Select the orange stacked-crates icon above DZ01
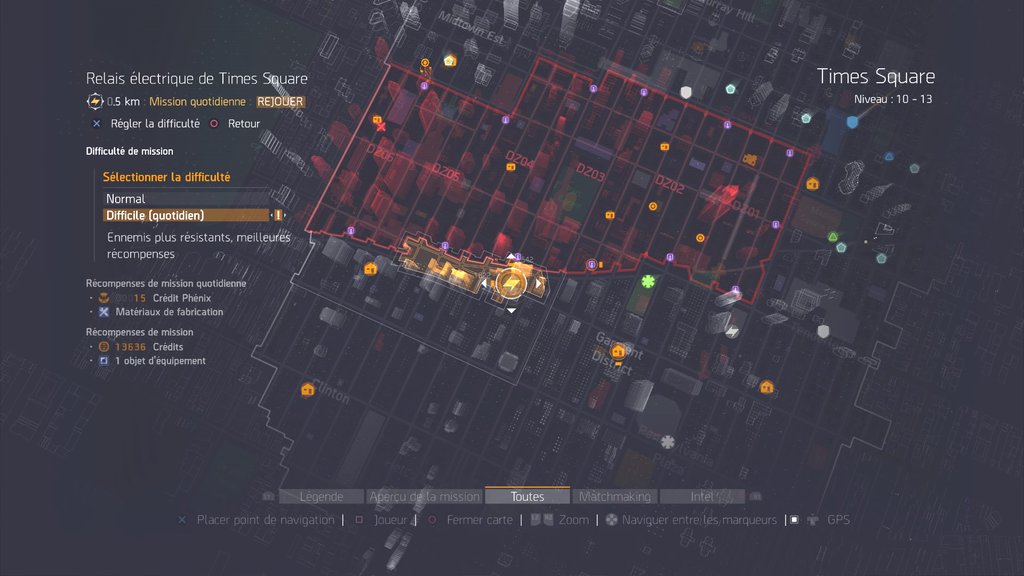 pos(750,159)
